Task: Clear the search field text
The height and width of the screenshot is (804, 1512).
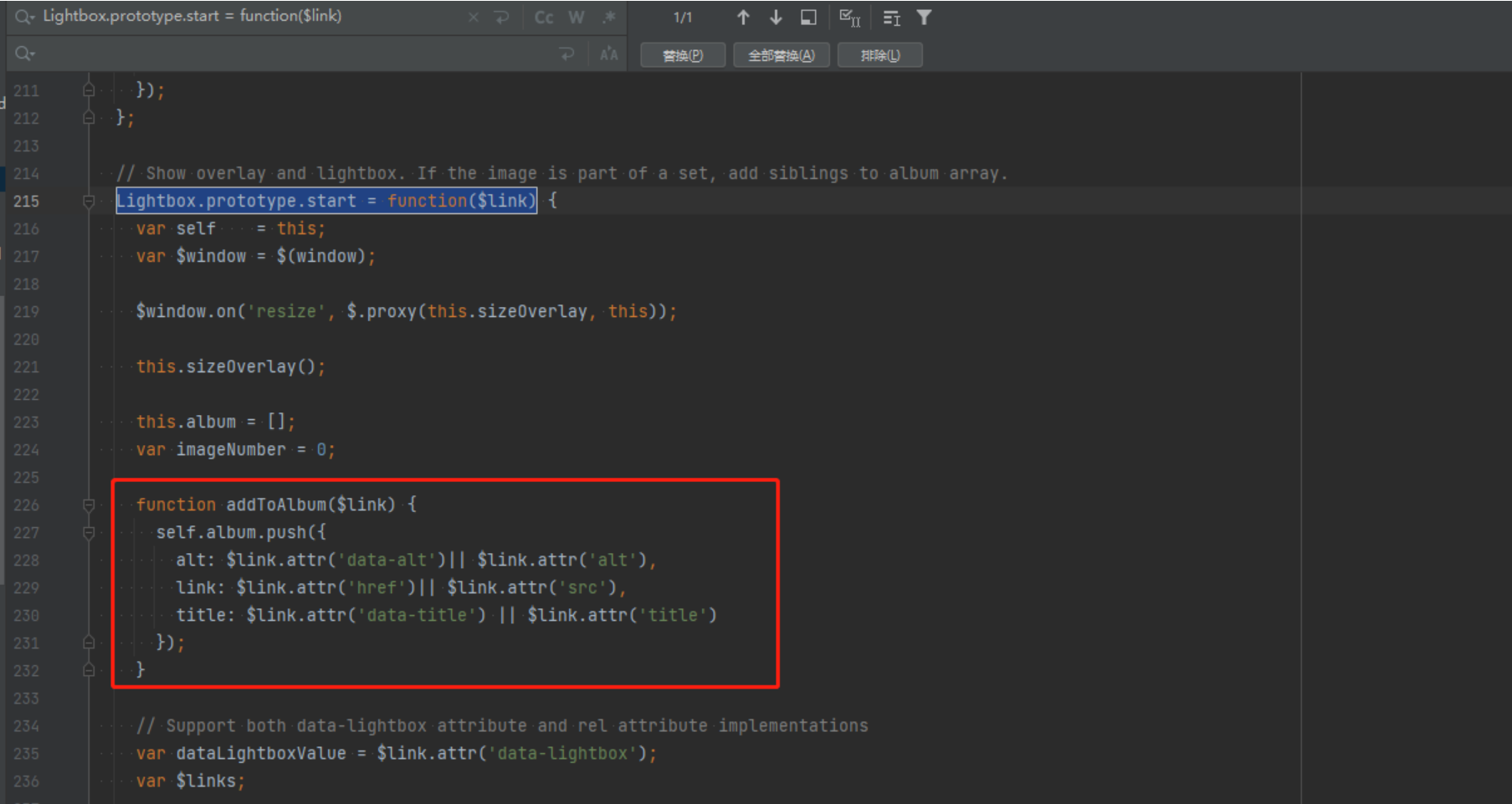Action: (x=474, y=18)
